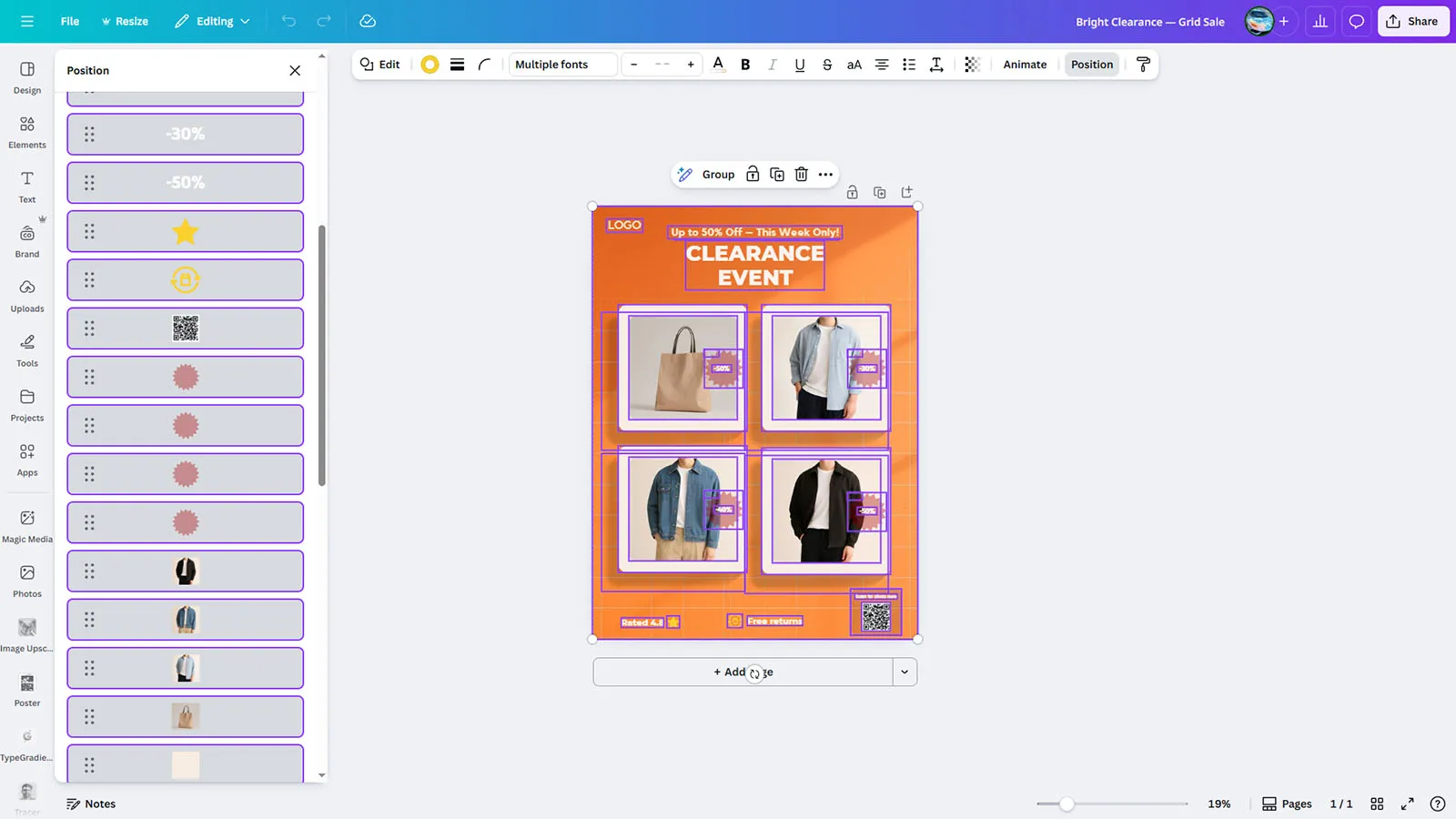Expand the Add page options arrow
Image resolution: width=1456 pixels, height=819 pixels.
click(x=905, y=672)
